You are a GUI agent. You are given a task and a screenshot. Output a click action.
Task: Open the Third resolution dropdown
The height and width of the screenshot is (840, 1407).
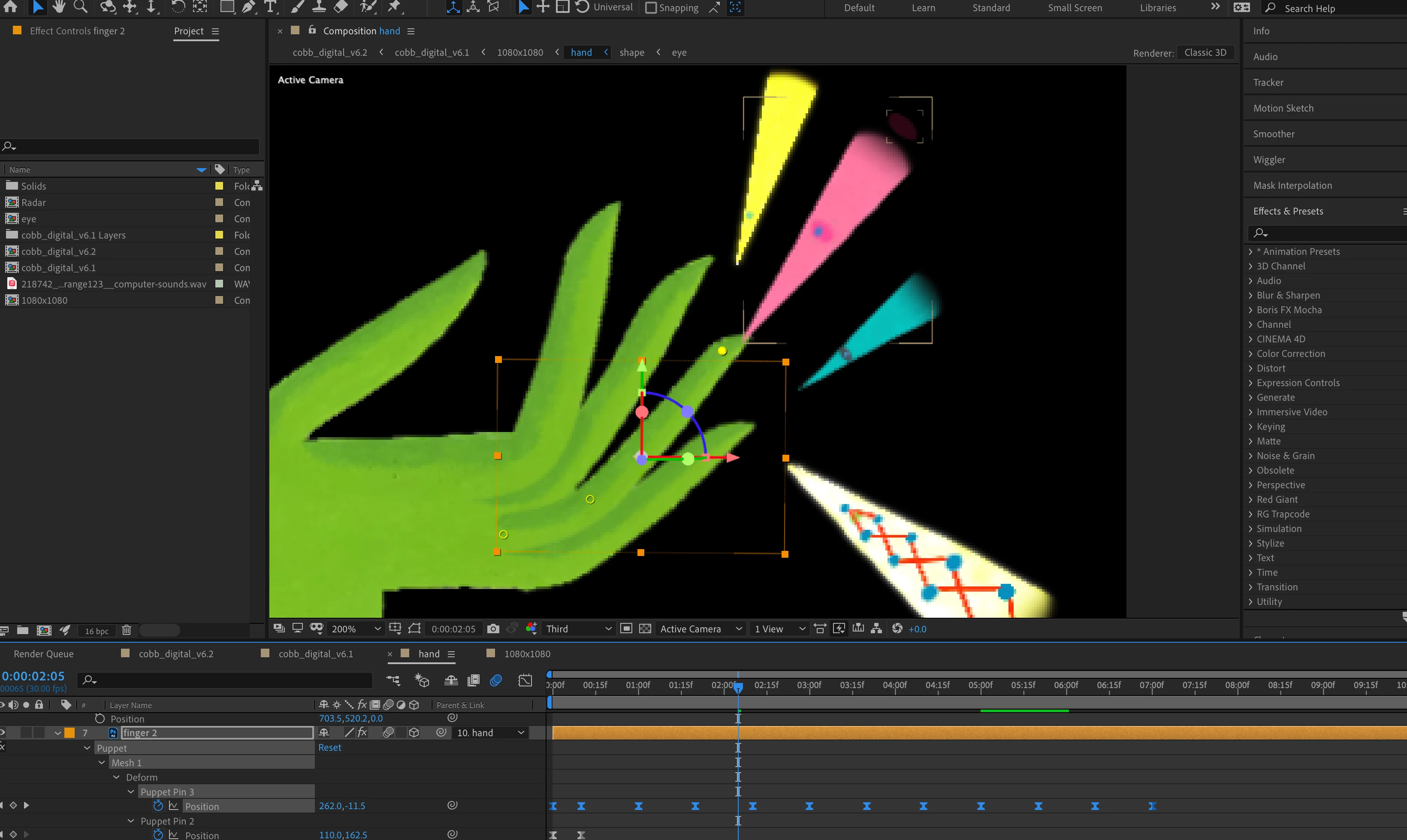(578, 629)
